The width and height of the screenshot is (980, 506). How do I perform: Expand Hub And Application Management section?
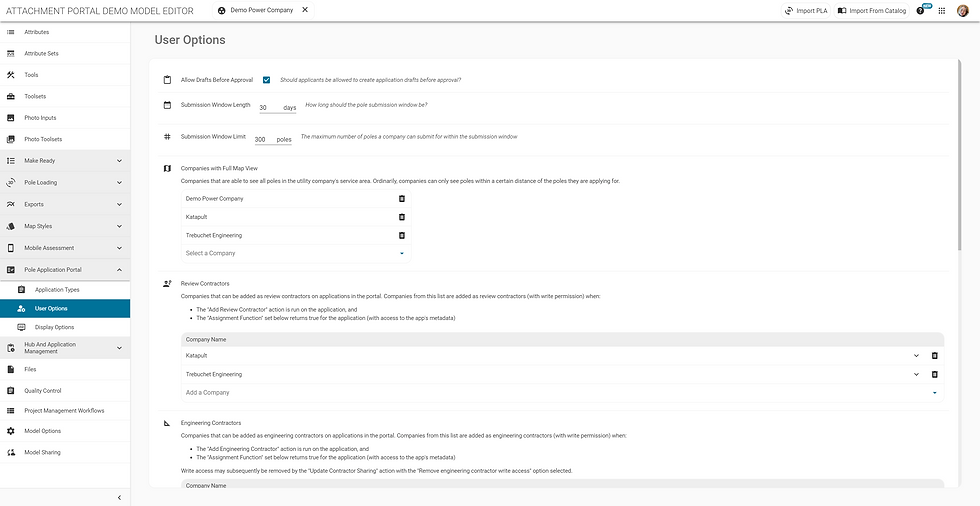coord(119,348)
